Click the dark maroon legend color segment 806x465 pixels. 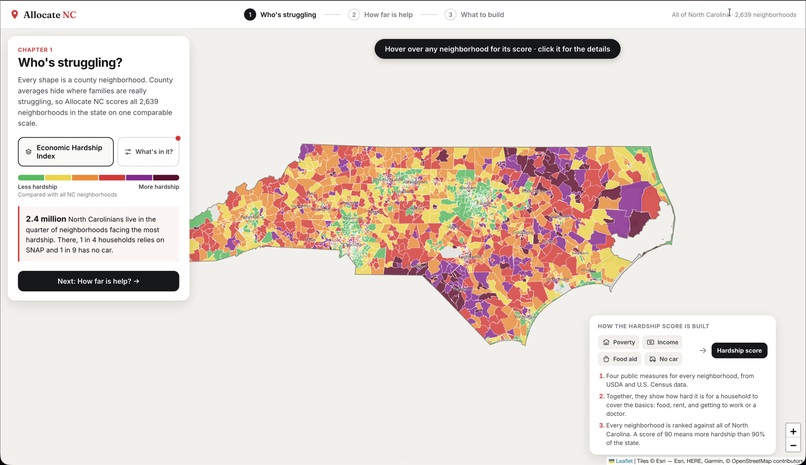(166, 177)
